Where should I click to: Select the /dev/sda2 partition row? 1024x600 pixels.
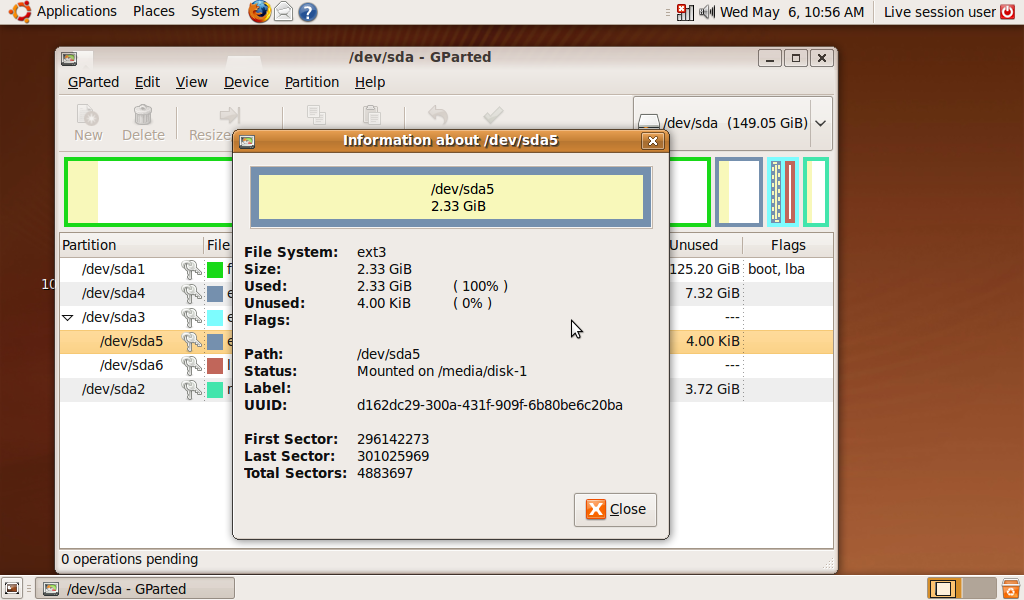coord(446,390)
